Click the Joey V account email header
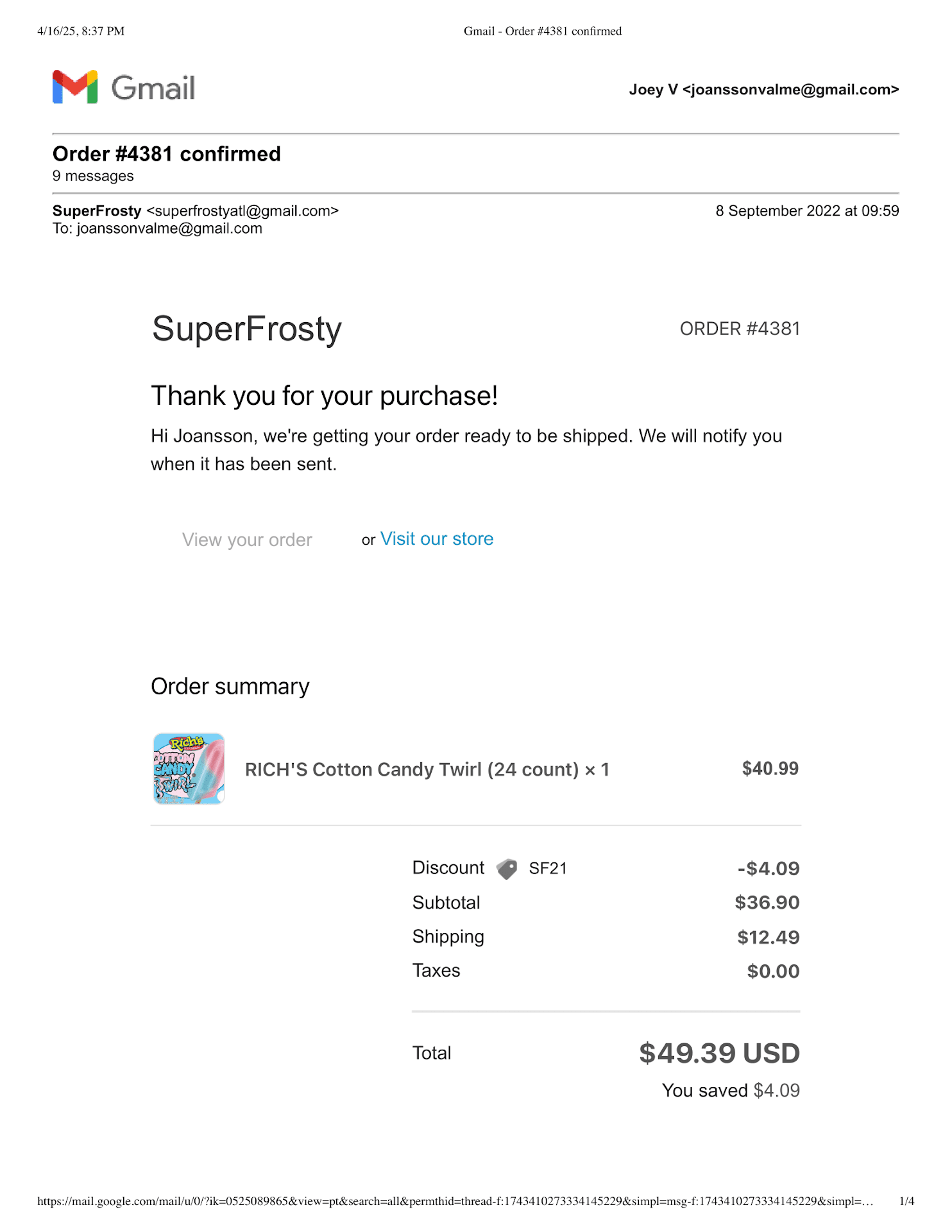Image resolution: width=952 pixels, height=1232 pixels. (763, 90)
